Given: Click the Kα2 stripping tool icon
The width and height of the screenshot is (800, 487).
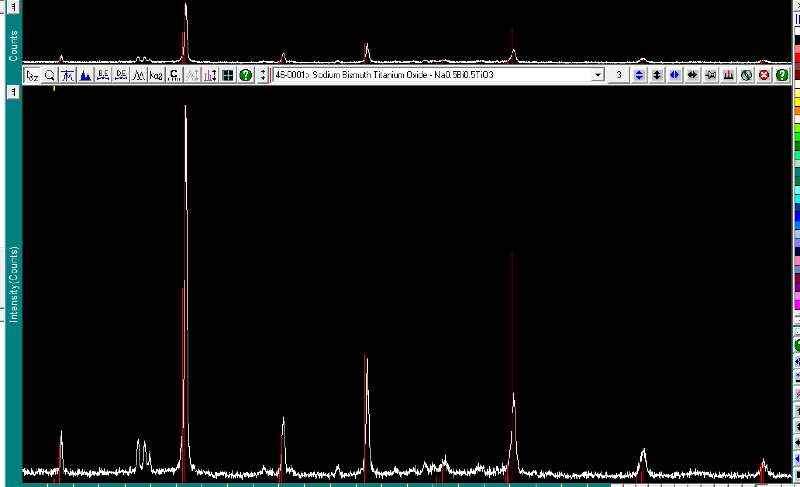Looking at the screenshot, I should [x=156, y=75].
